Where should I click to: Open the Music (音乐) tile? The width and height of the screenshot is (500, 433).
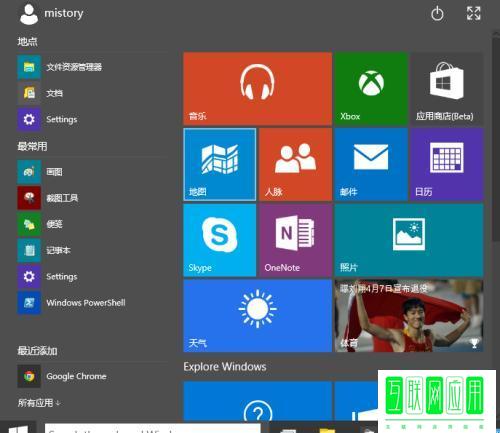257,88
